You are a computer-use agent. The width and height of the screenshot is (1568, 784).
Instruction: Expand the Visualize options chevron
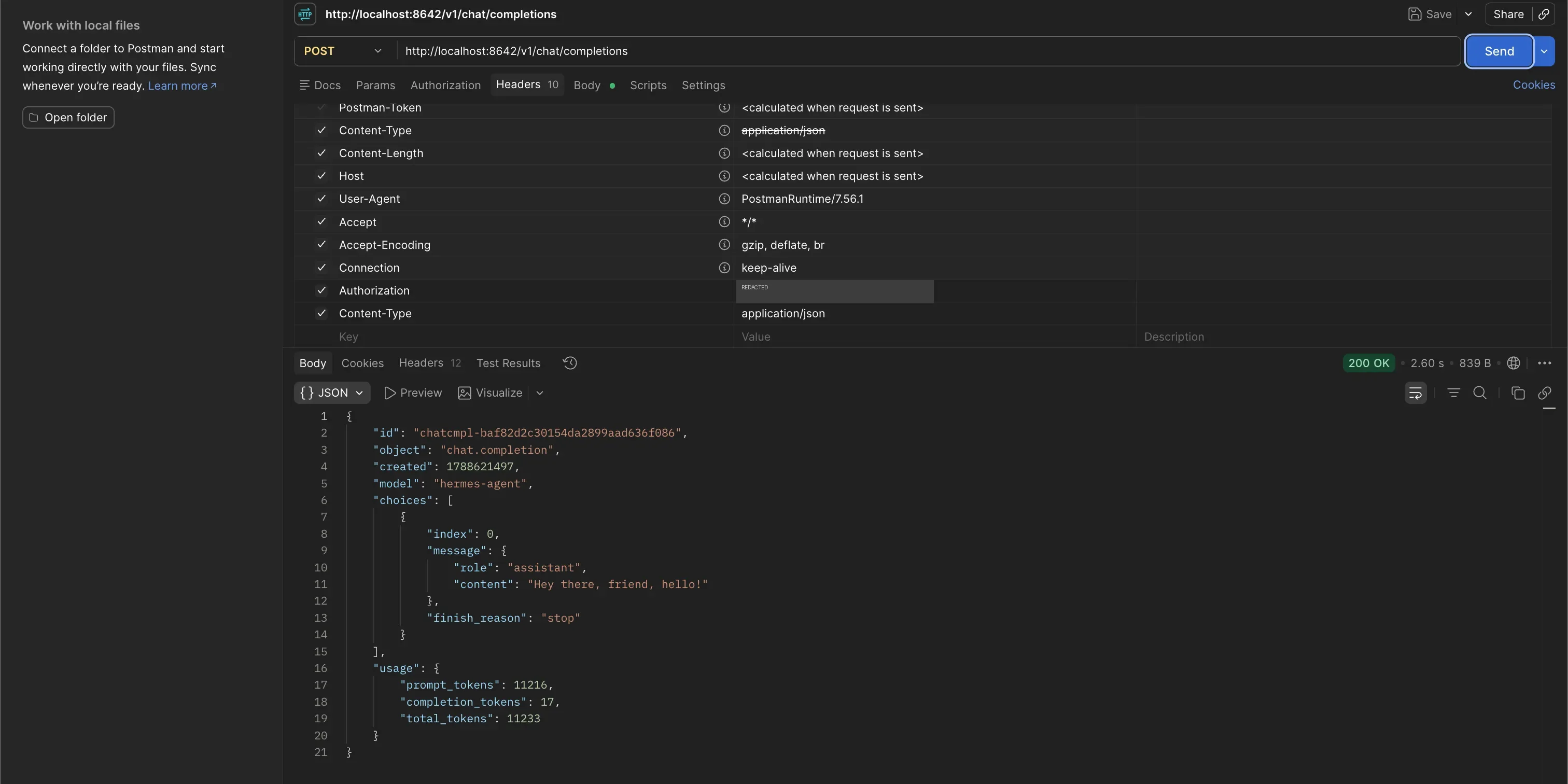(539, 393)
